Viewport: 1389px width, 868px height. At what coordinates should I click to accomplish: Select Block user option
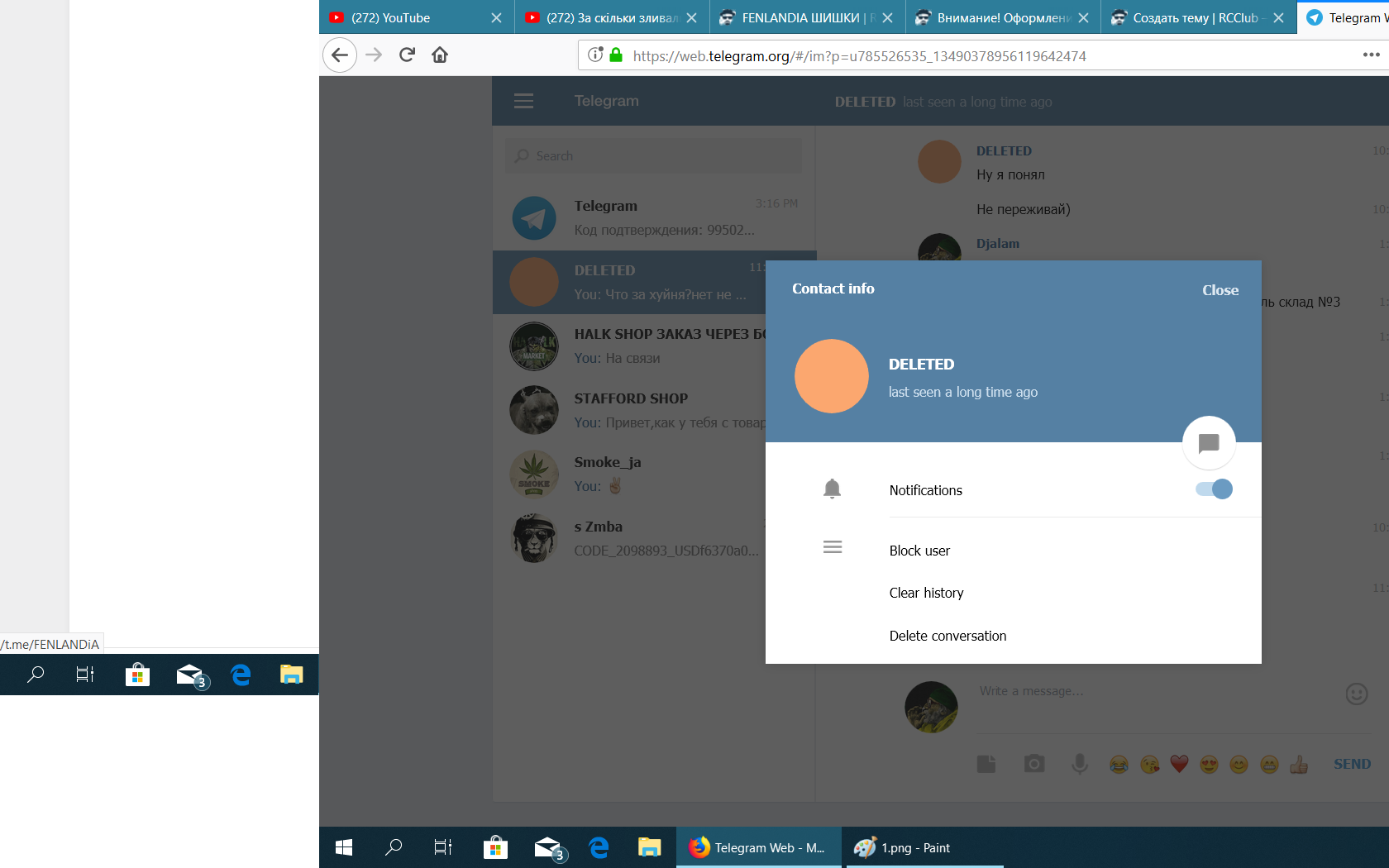919,551
